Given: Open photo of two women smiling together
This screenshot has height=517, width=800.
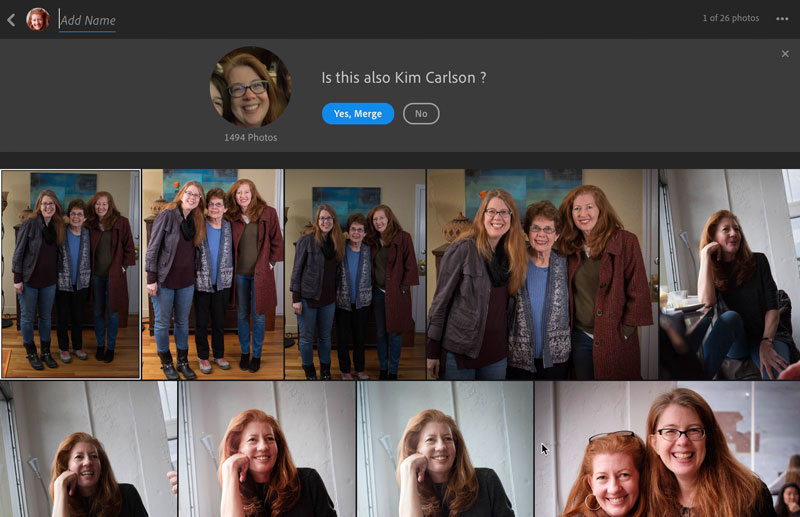Looking at the screenshot, I should (x=667, y=449).
